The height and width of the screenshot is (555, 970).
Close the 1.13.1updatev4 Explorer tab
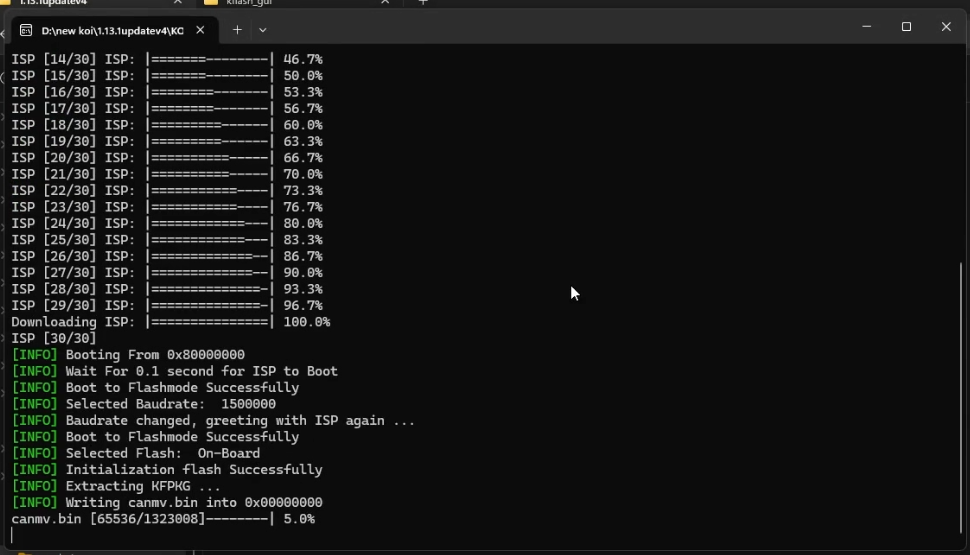coord(178,3)
